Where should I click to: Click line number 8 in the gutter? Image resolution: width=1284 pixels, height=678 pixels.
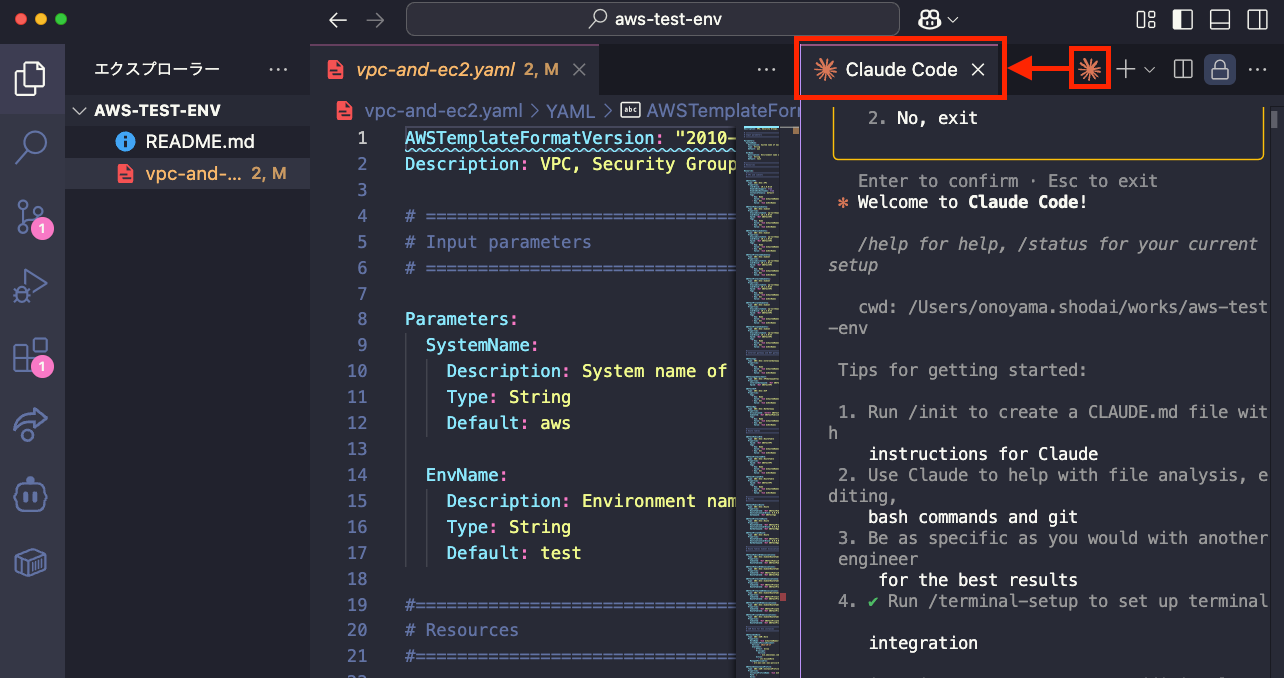point(362,319)
